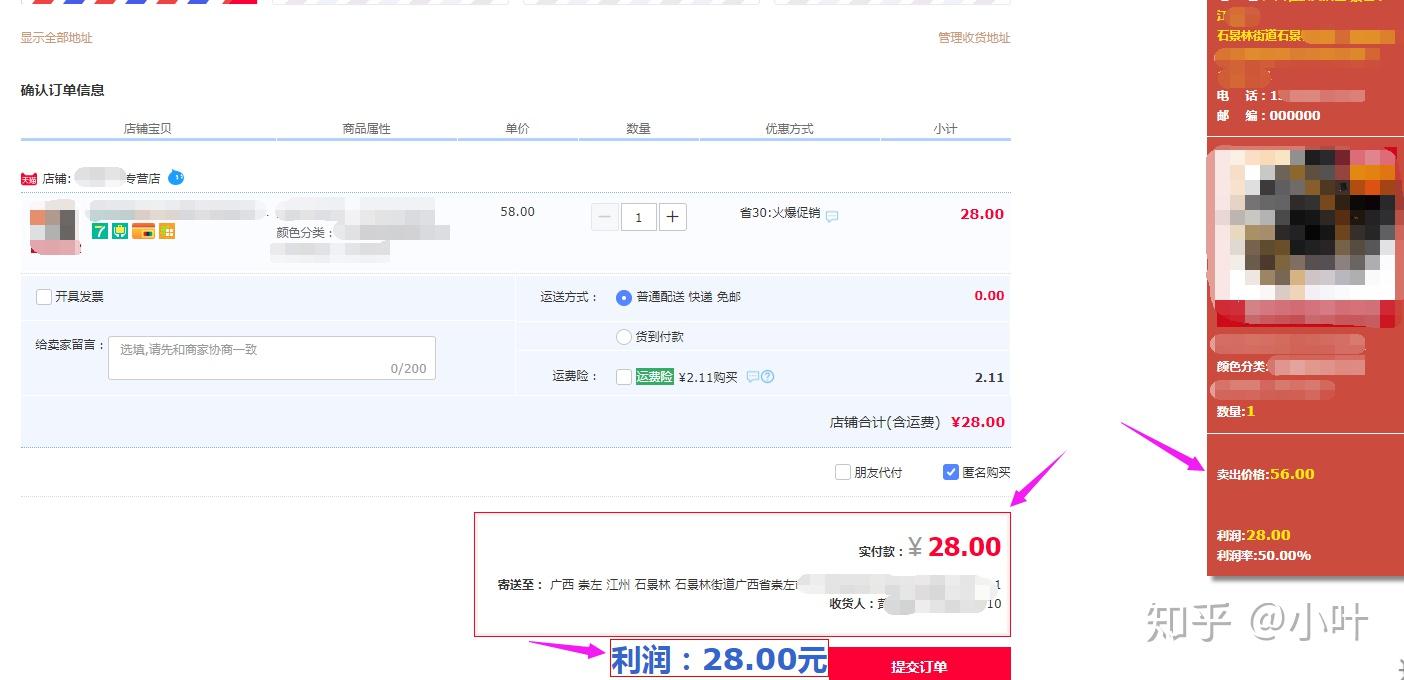Viewport: 1404px width, 680px height.
Task: Uncheck the 匿名购买 anonymous purchase box
Action: click(x=951, y=472)
